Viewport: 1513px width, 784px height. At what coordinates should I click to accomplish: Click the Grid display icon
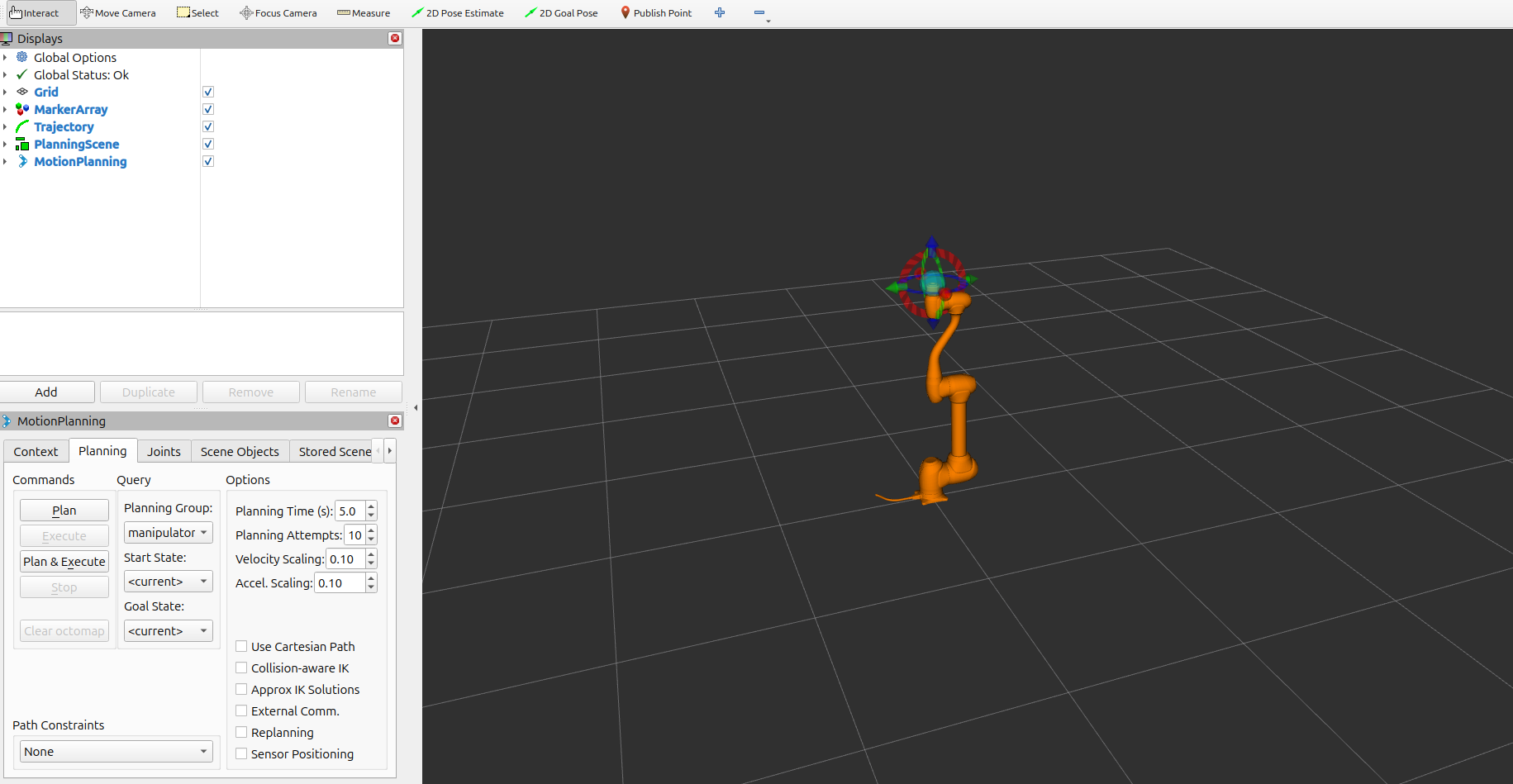(x=22, y=92)
